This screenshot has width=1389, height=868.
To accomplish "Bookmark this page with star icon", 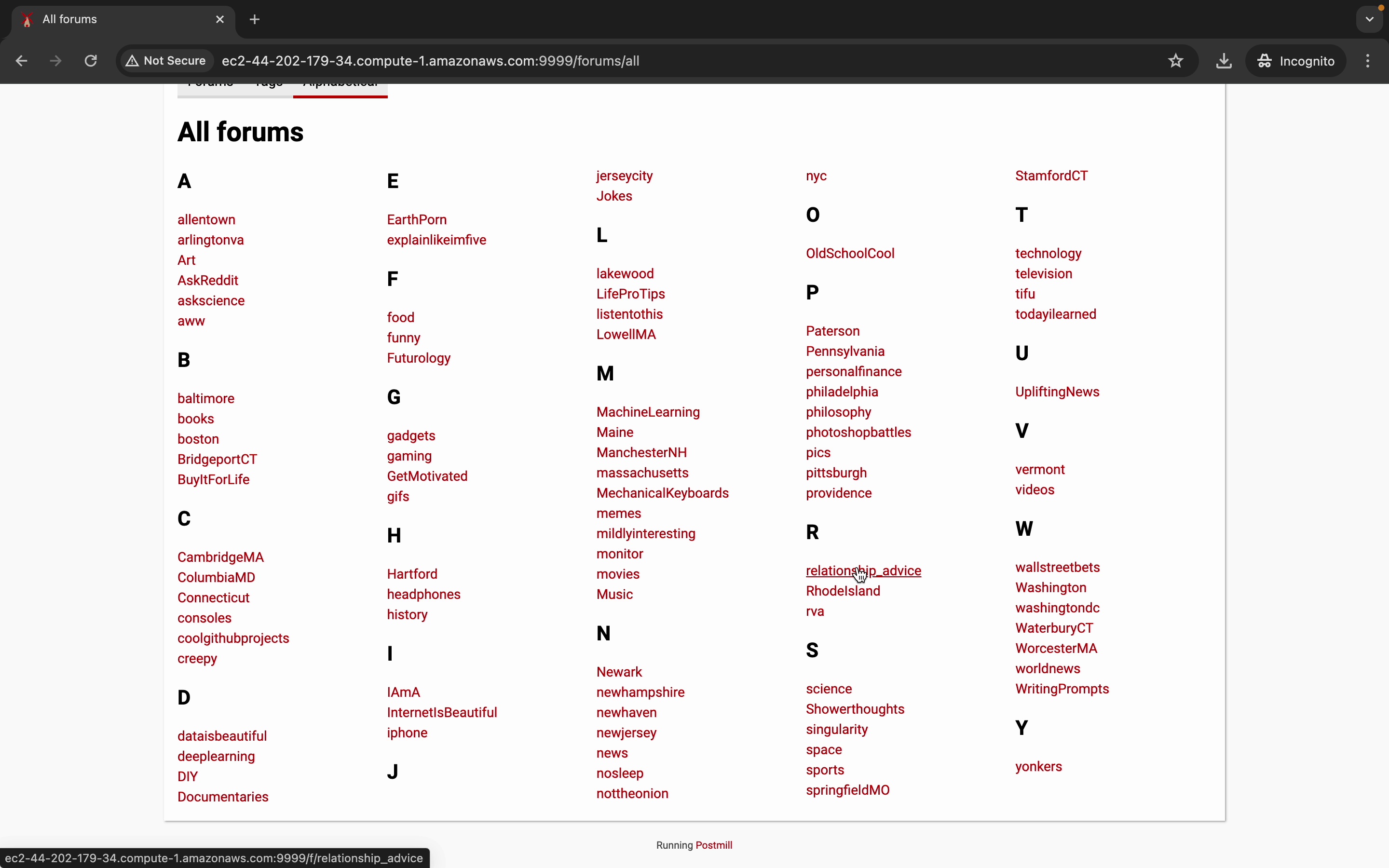I will pyautogui.click(x=1176, y=61).
